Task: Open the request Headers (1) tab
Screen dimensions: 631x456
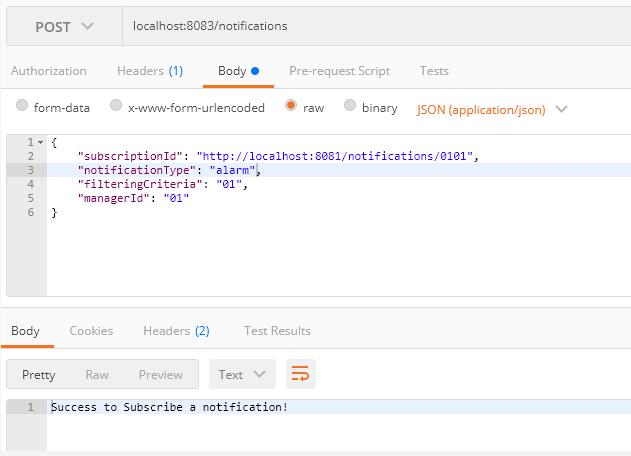Action: pos(150,71)
